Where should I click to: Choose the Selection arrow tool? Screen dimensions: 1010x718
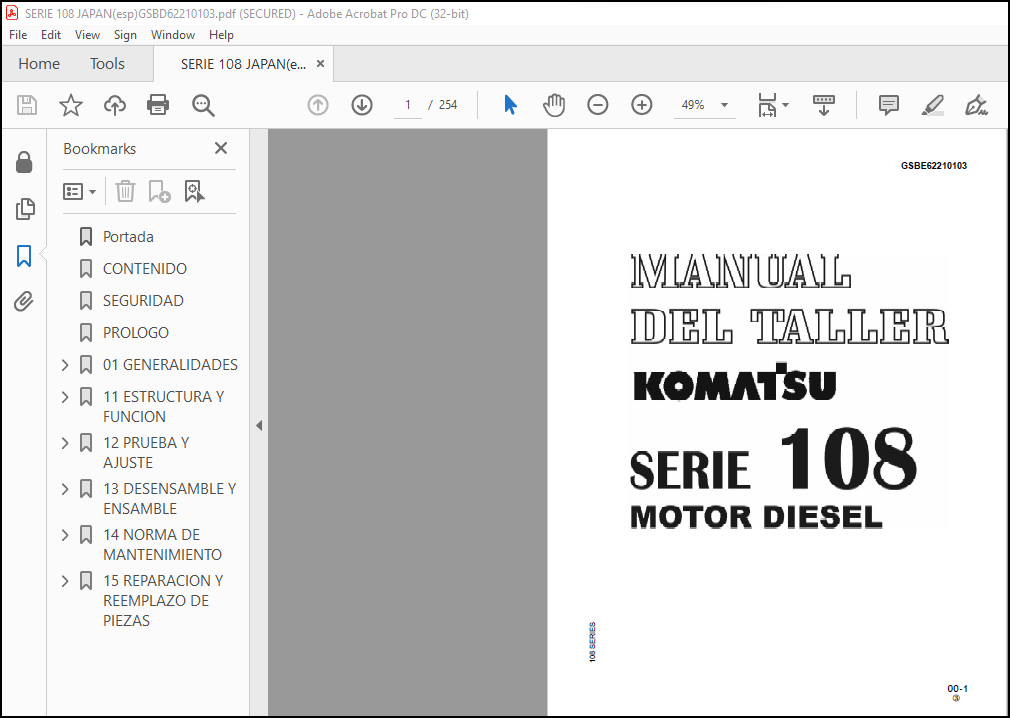[x=510, y=105]
